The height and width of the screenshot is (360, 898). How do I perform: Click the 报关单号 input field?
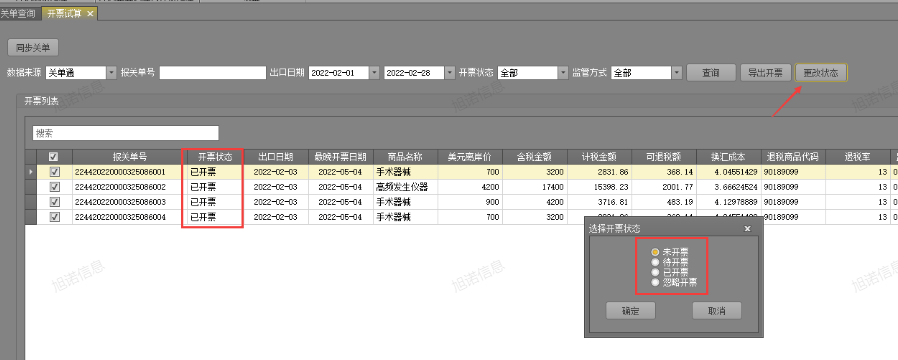(212, 73)
